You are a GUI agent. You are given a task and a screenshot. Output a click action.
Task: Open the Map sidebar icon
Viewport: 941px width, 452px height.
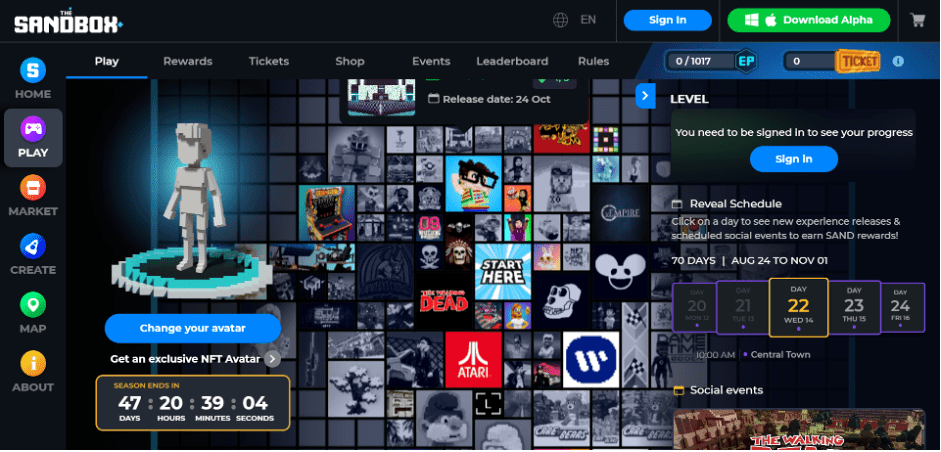click(x=33, y=305)
